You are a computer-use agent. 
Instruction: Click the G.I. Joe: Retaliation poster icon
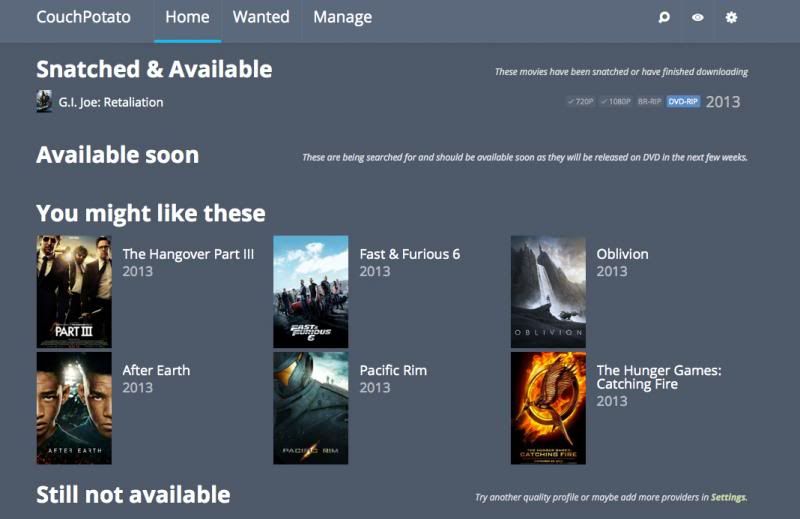pyautogui.click(x=44, y=101)
